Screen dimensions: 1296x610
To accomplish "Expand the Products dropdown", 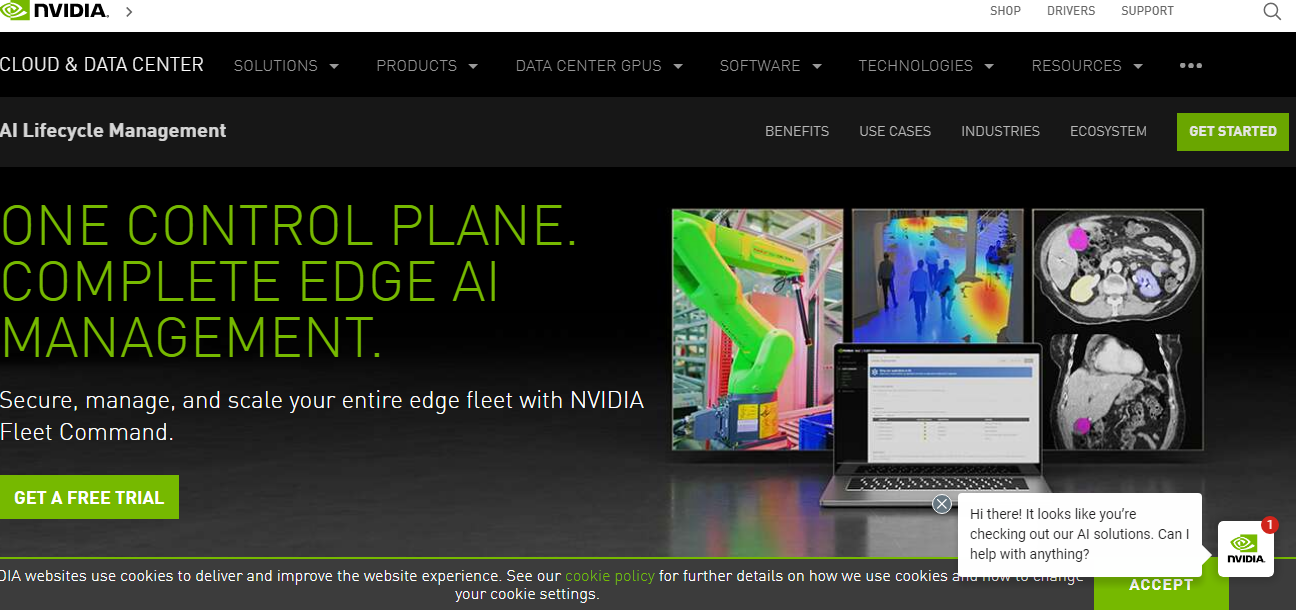I will [x=427, y=65].
